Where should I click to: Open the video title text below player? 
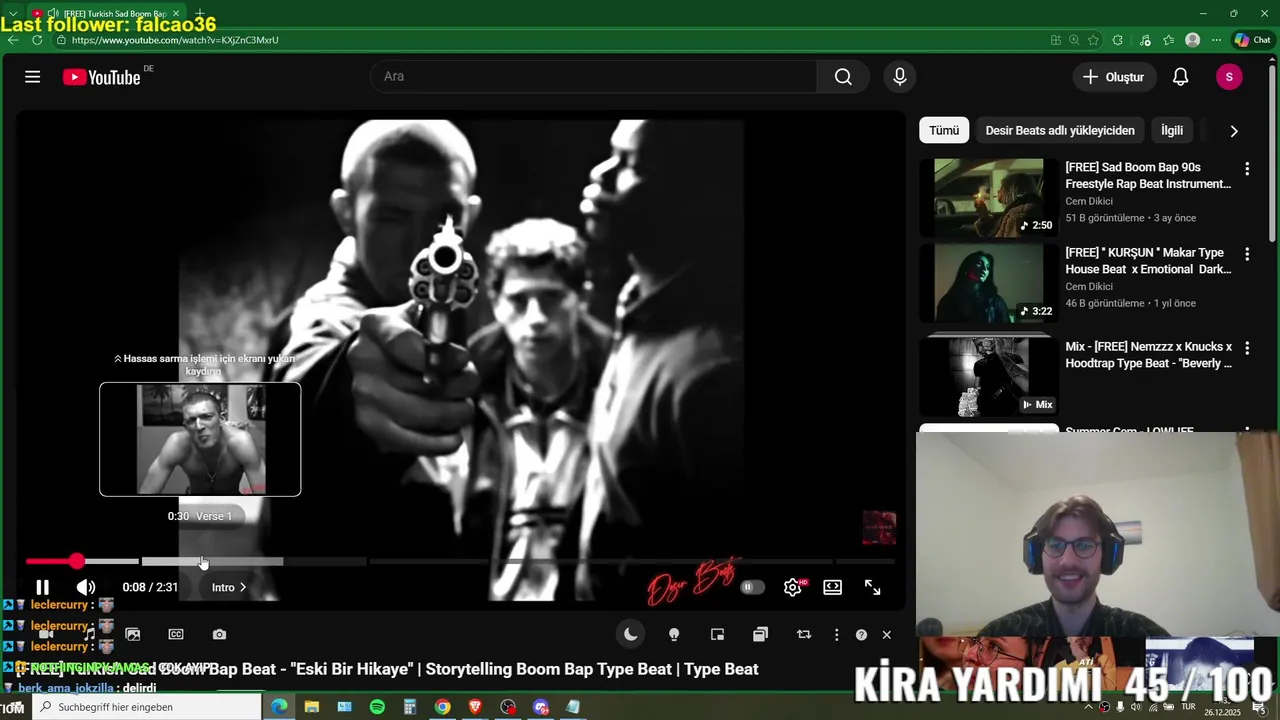[x=389, y=669]
